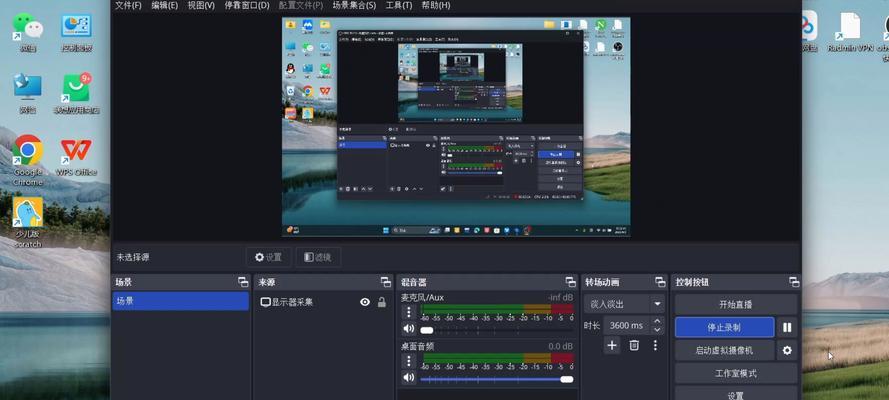889x400 pixels.
Task: Open the Radmin VPN desktop shortcut
Action: [x=849, y=31]
